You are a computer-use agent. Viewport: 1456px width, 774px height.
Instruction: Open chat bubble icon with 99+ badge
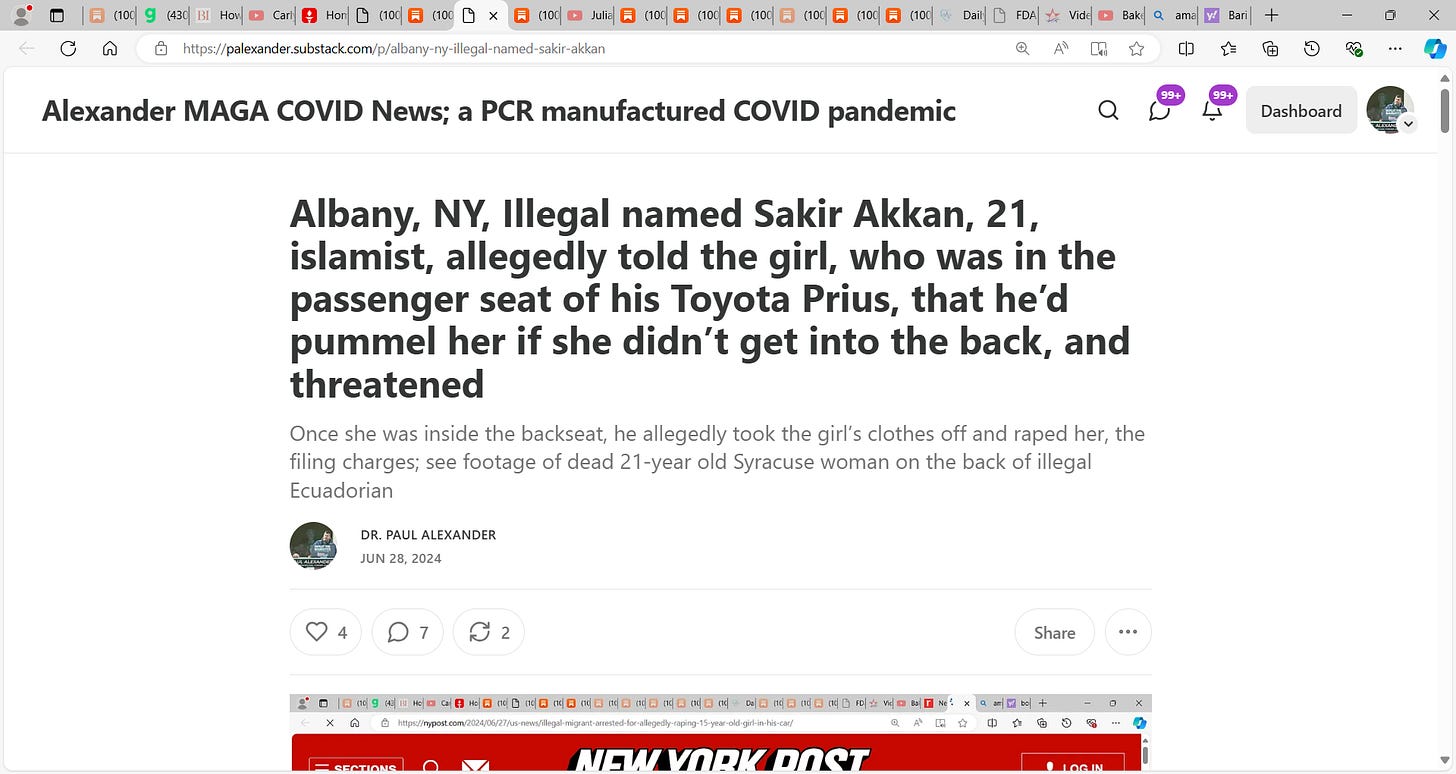point(1160,110)
